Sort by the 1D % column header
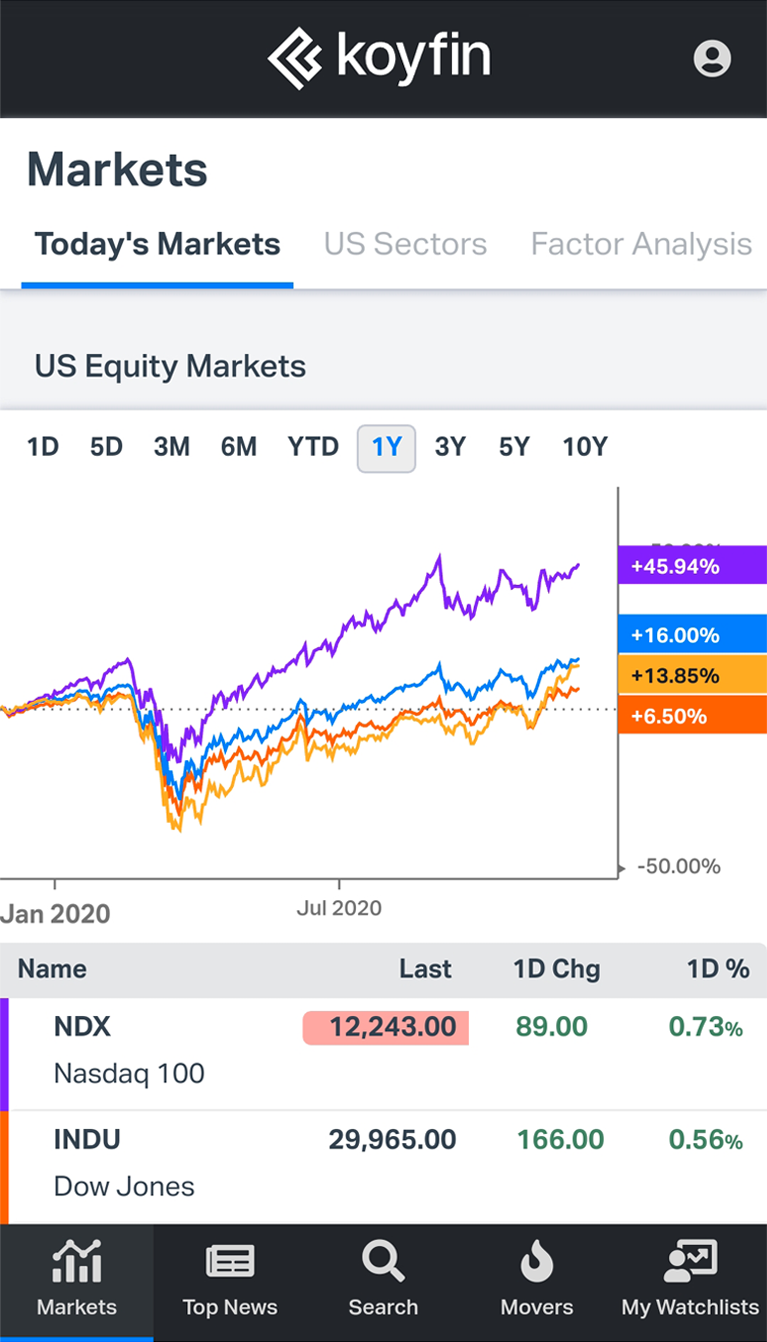The height and width of the screenshot is (1342, 767). pos(717,969)
